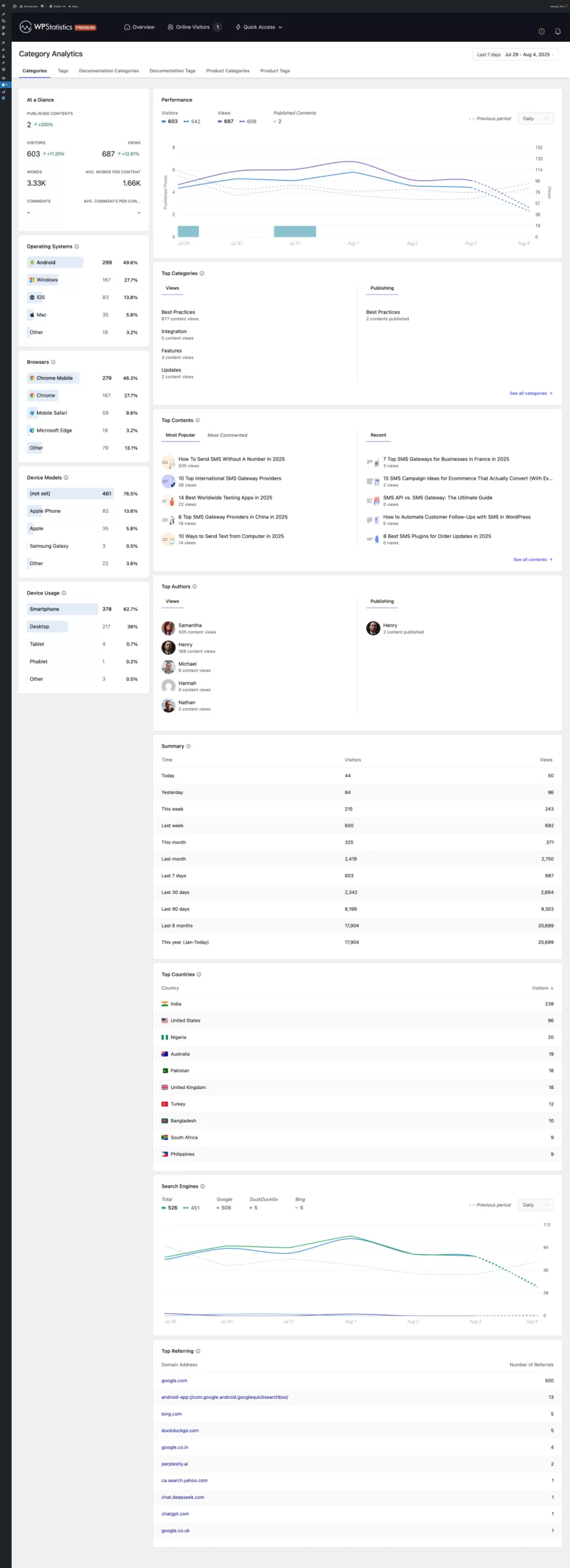
Task: Open notifications bell icon
Action: click(558, 31)
